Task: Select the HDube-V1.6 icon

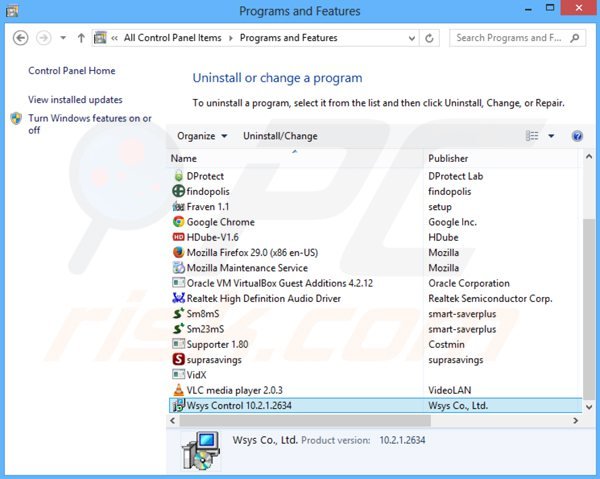Action: (178, 237)
